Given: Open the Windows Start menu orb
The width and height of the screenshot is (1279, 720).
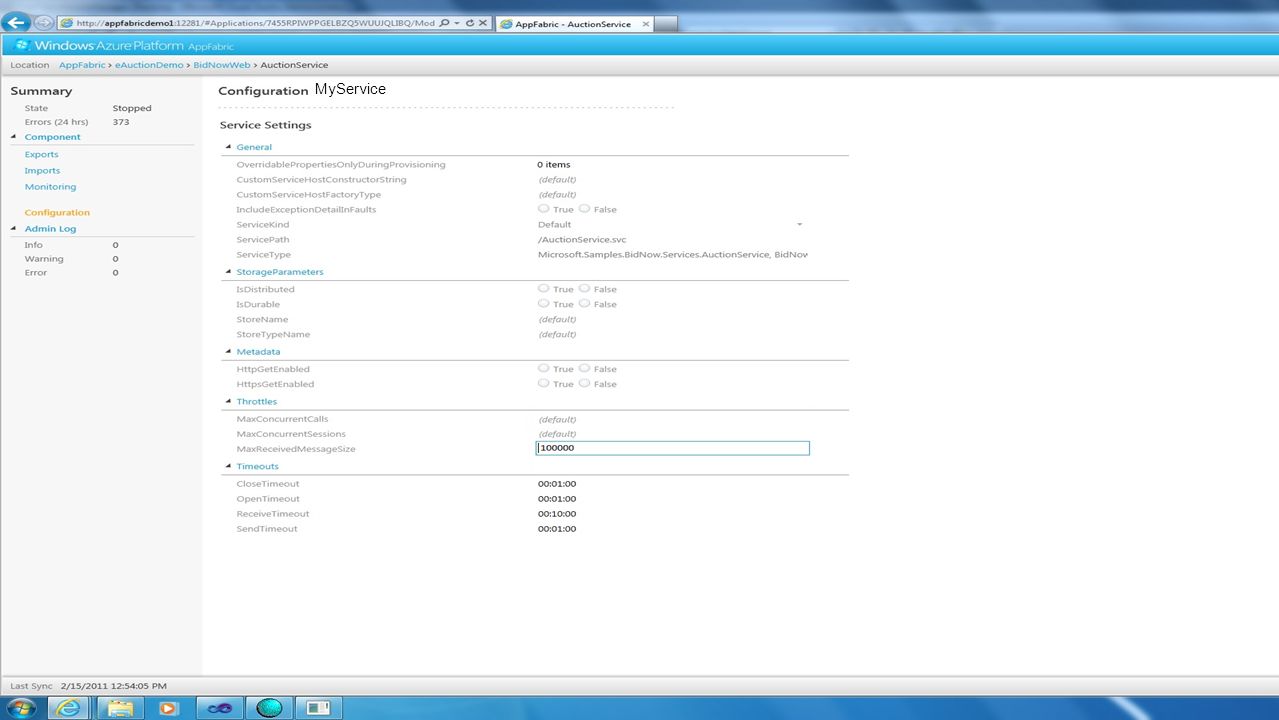Looking at the screenshot, I should 21,708.
